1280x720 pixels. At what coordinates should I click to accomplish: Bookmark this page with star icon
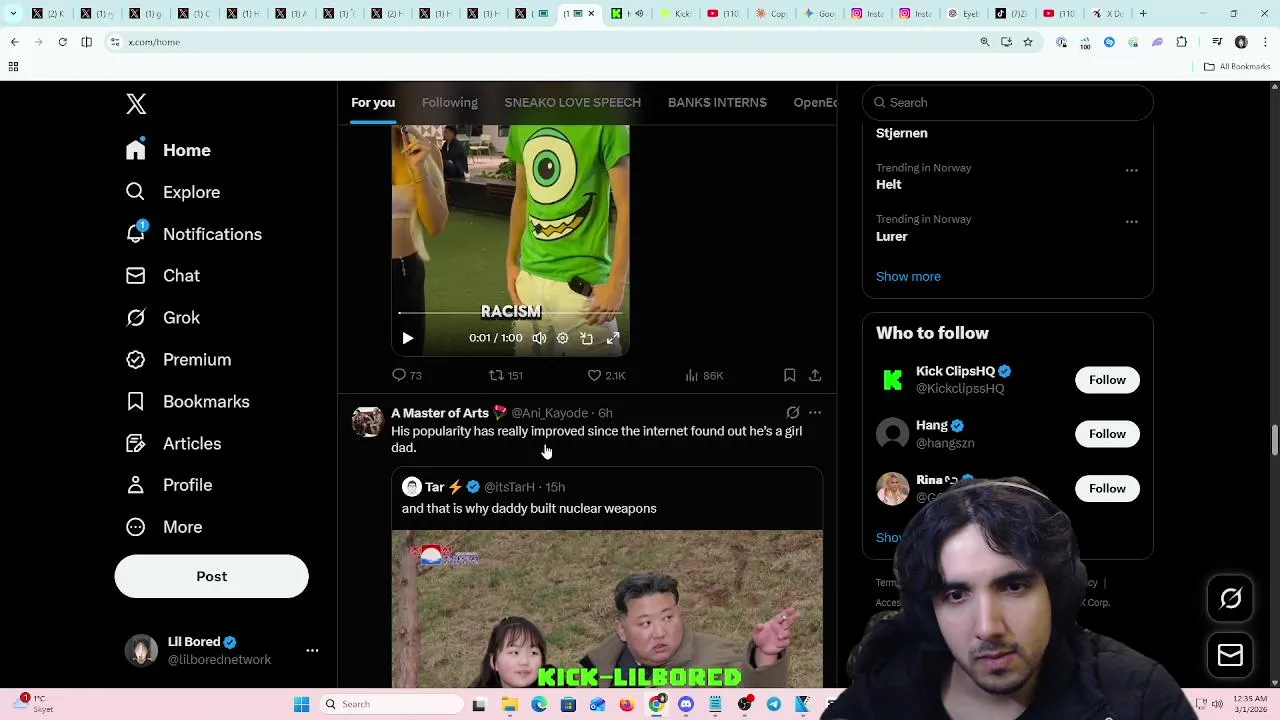coord(1028,42)
